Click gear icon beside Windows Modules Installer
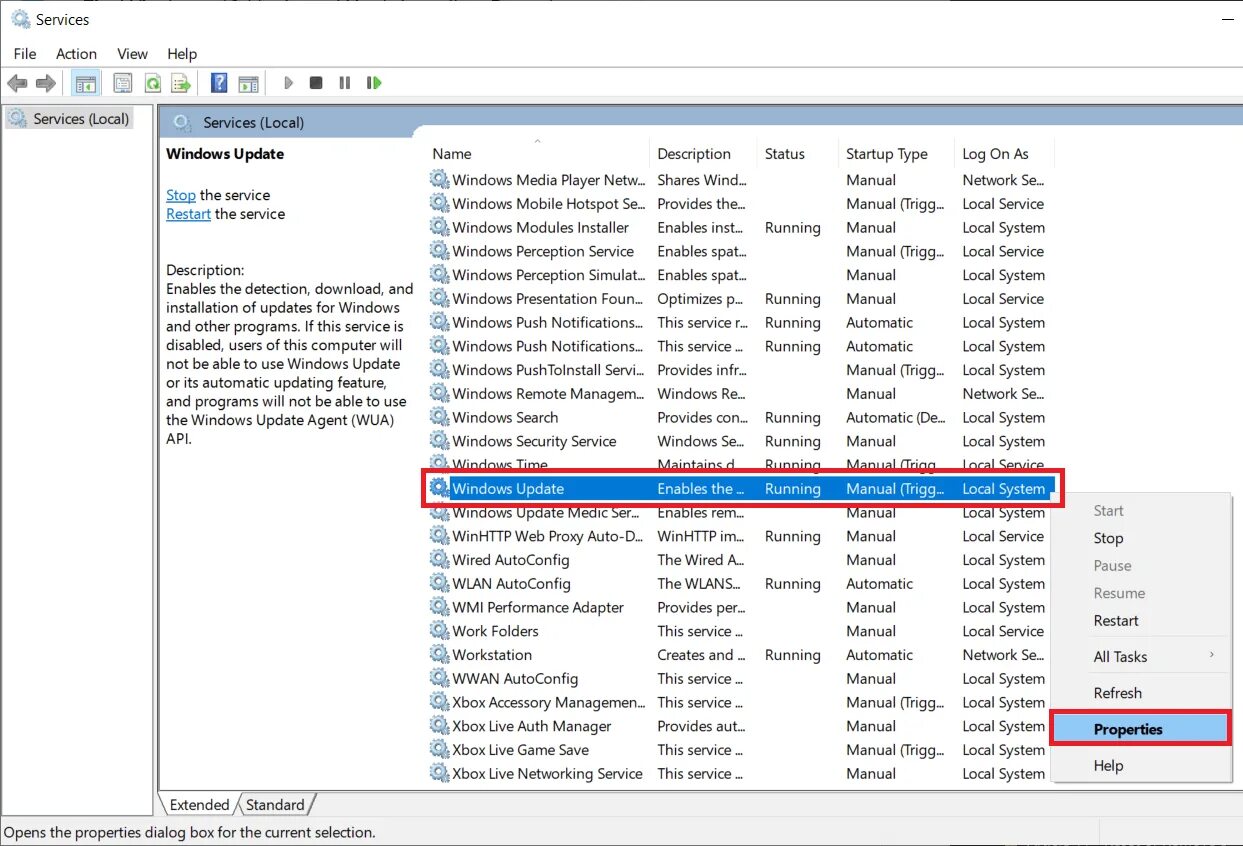1243x846 pixels. [440, 227]
